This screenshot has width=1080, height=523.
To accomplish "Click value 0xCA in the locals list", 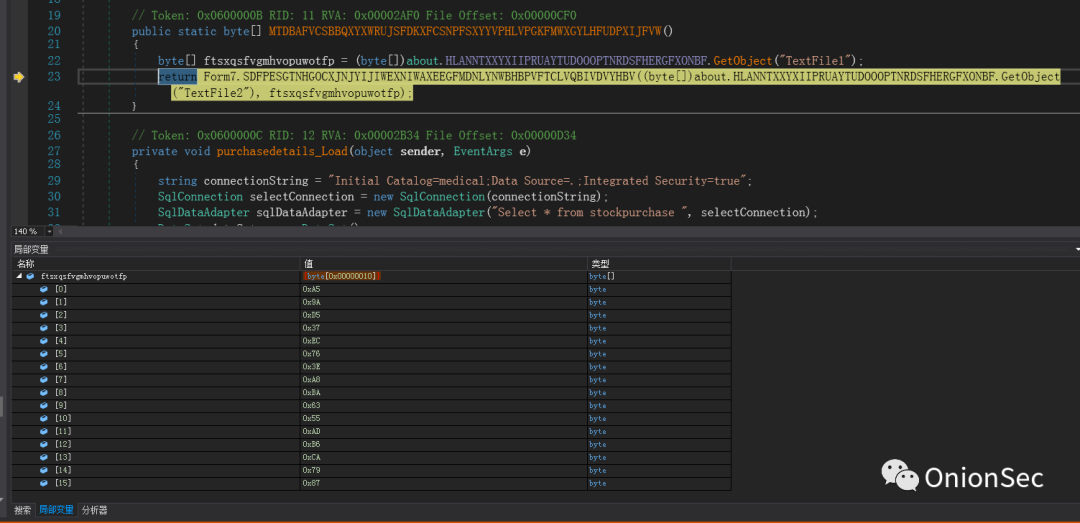I will pyautogui.click(x=311, y=458).
